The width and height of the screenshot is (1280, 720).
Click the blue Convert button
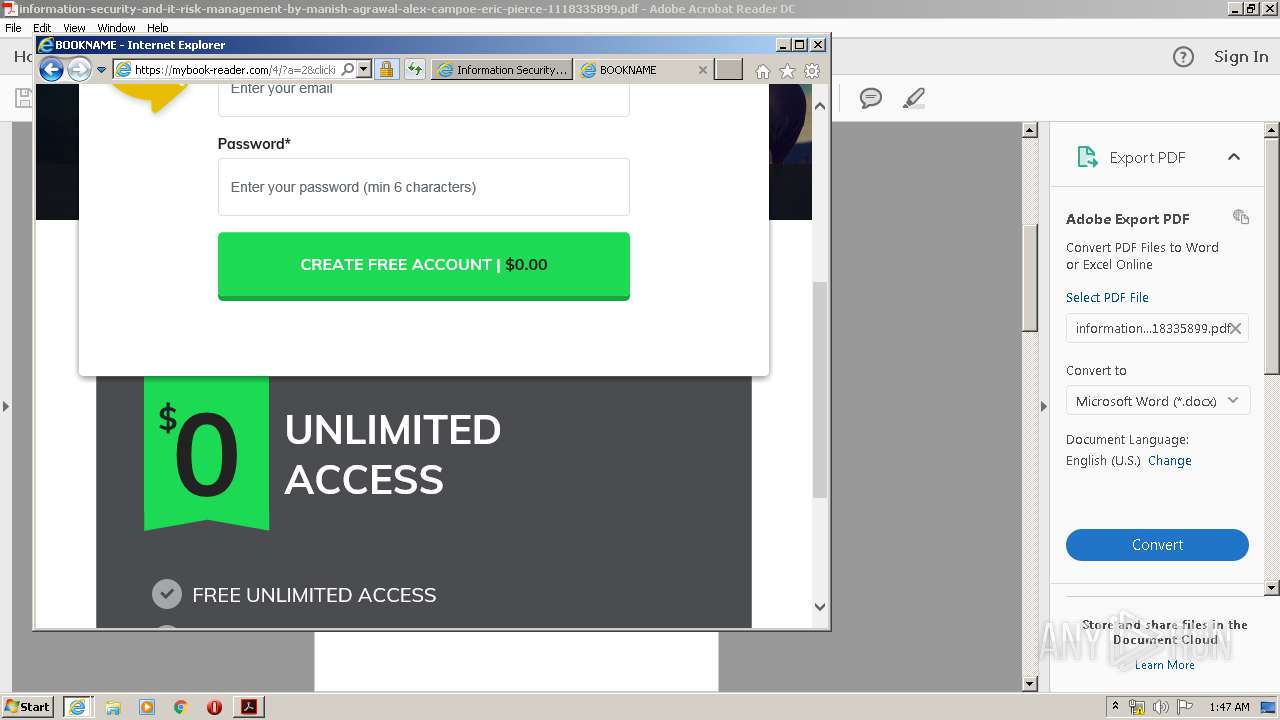[x=1157, y=545]
